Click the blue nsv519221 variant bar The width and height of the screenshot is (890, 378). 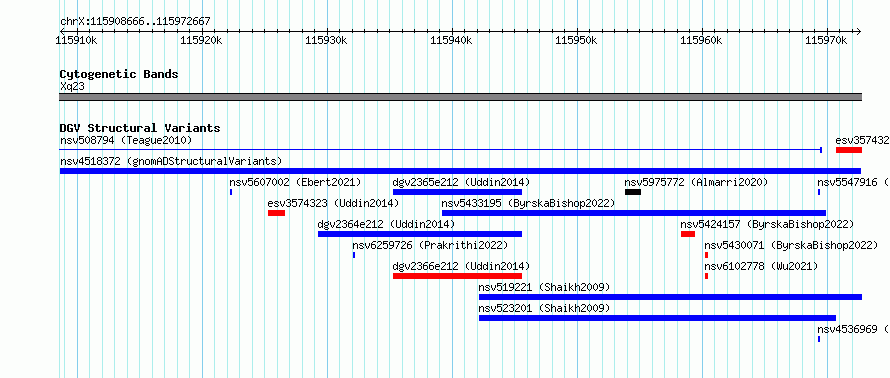670,297
